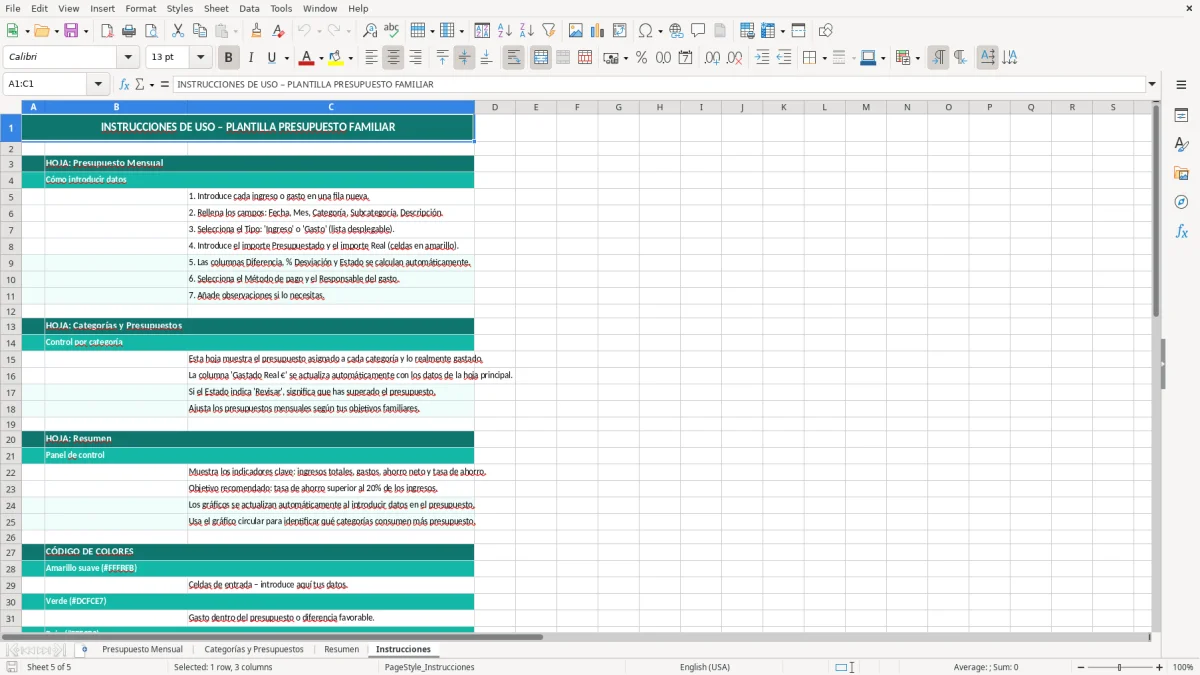The height and width of the screenshot is (675, 1200).
Task: Open the Gallery in the sidebar
Action: (1181, 174)
